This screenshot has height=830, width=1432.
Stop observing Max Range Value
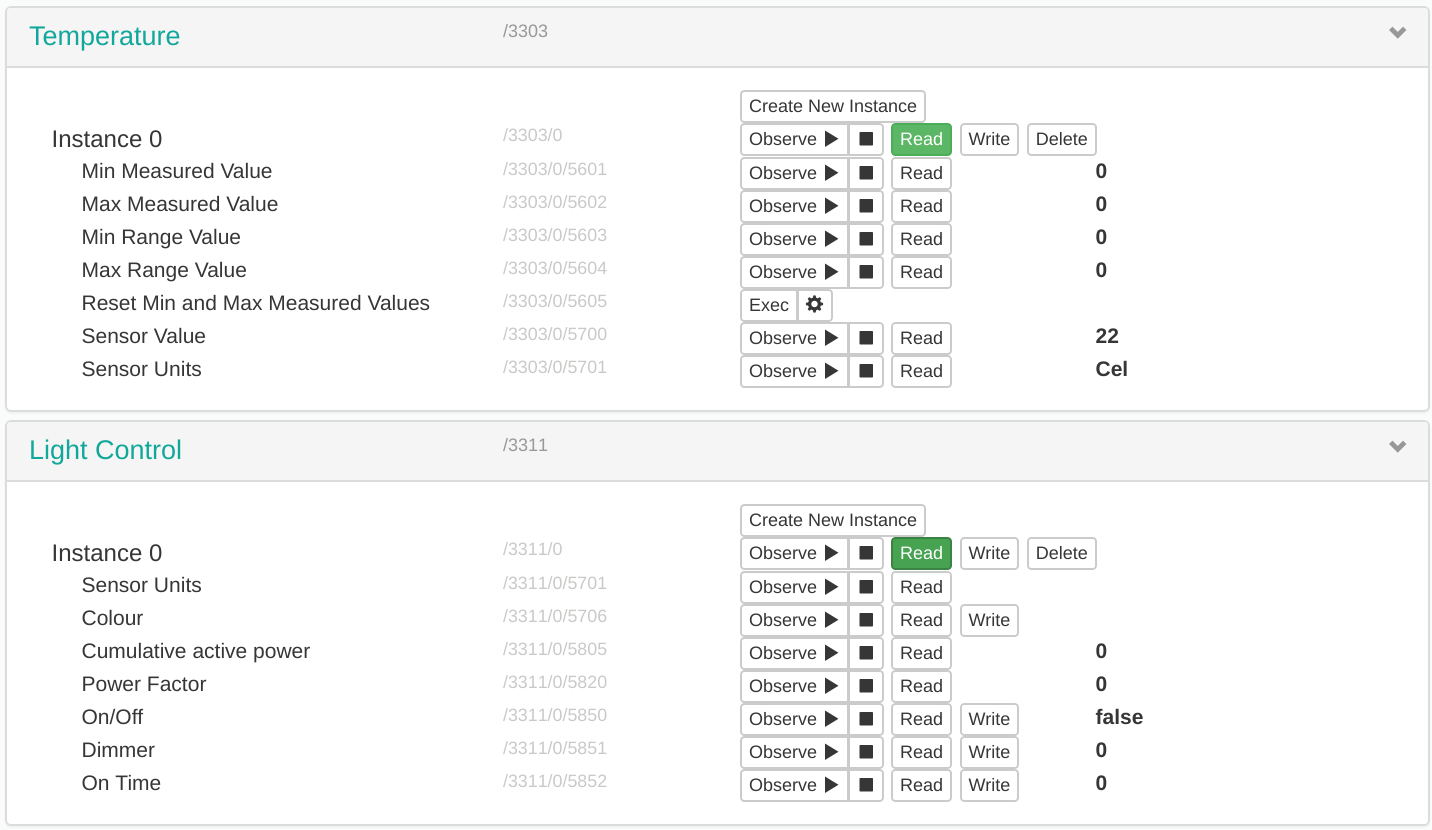point(866,272)
